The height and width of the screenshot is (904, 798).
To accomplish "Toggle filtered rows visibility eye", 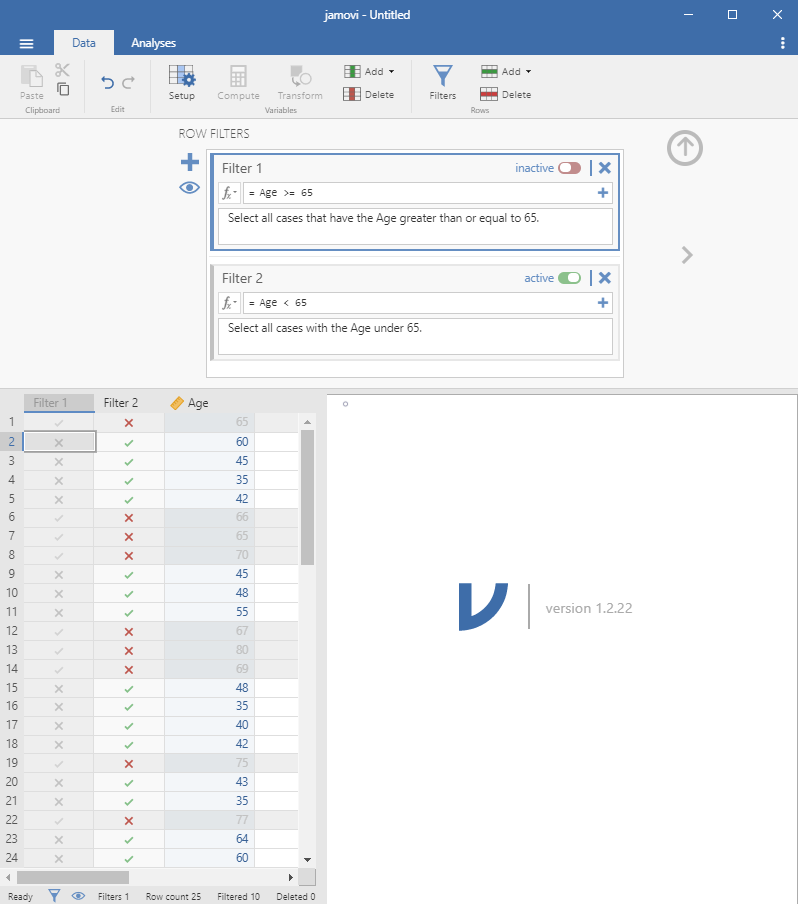I will (190, 188).
